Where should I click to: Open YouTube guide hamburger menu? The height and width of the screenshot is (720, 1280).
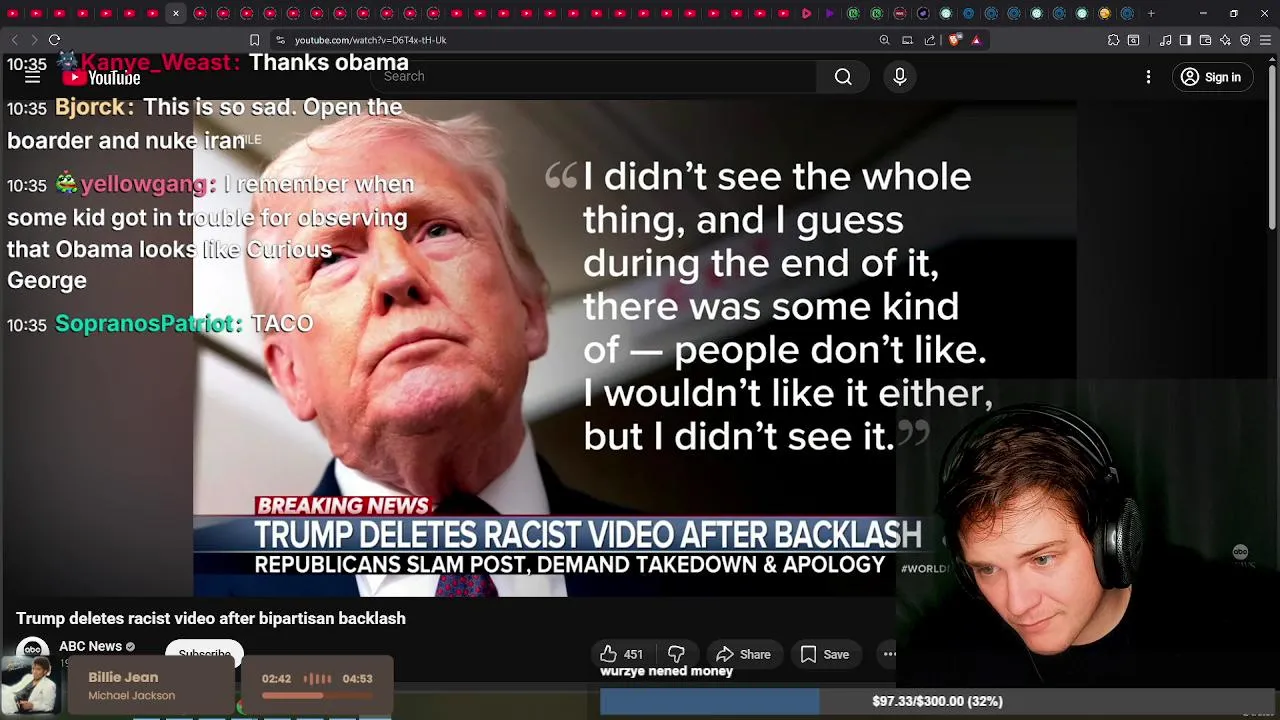click(32, 77)
